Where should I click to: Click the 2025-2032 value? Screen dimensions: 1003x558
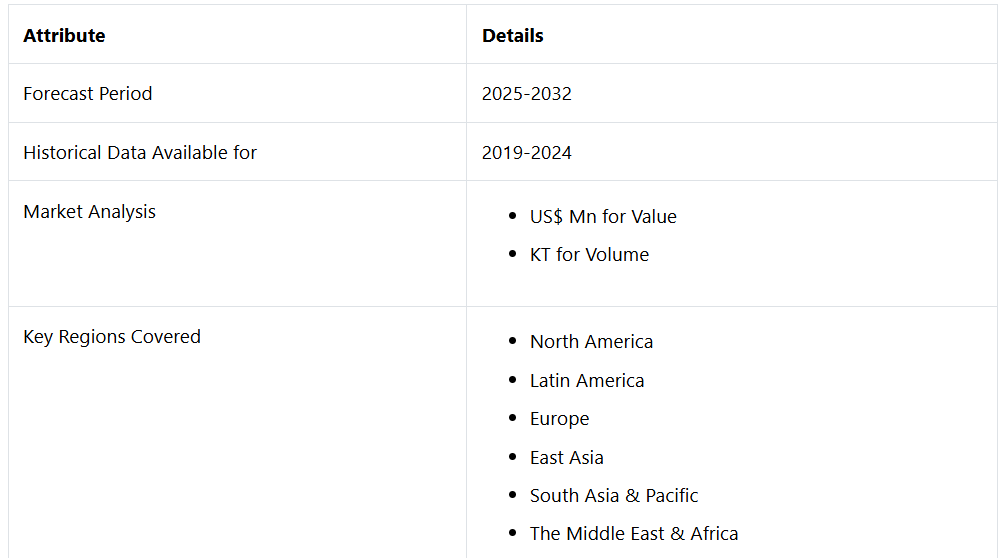(x=527, y=94)
